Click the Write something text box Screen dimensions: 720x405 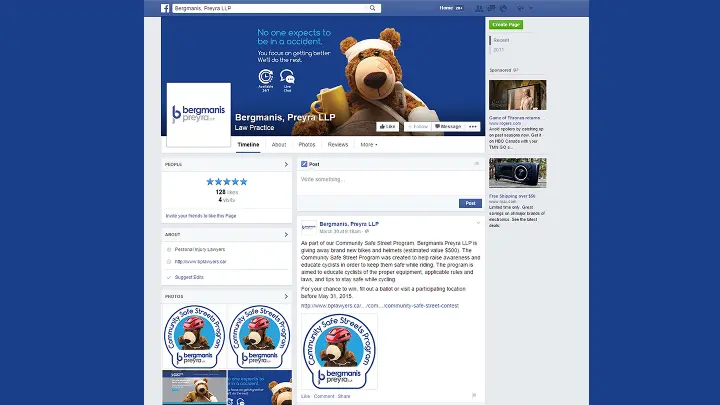pos(390,183)
